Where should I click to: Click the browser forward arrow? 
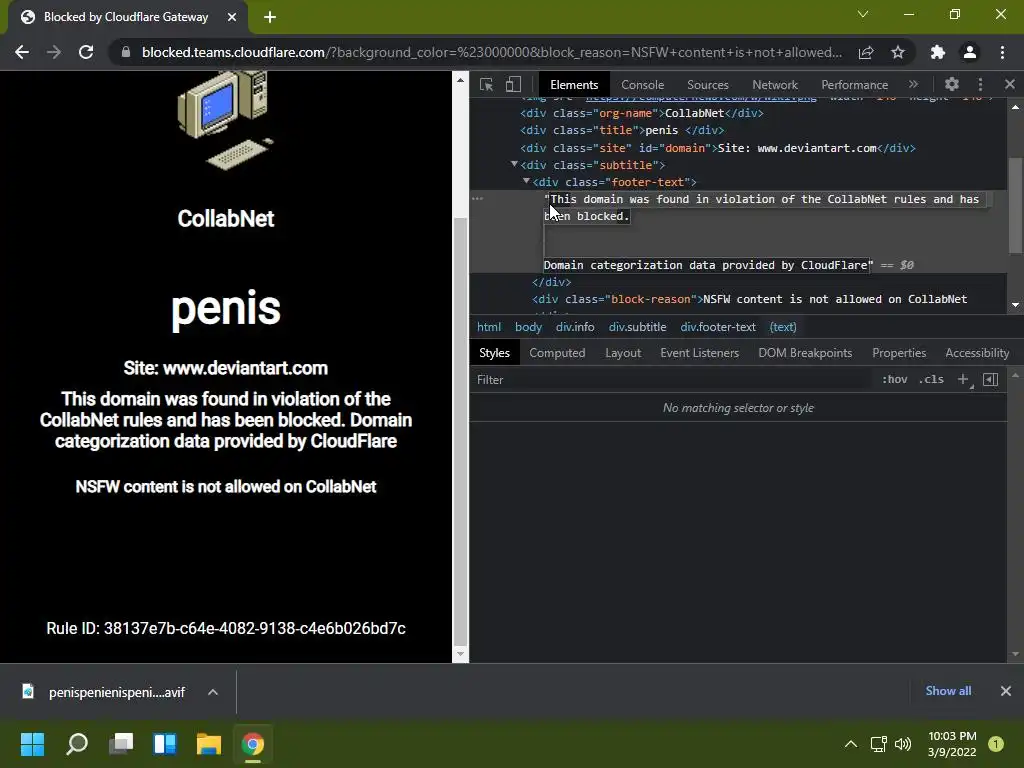54,52
